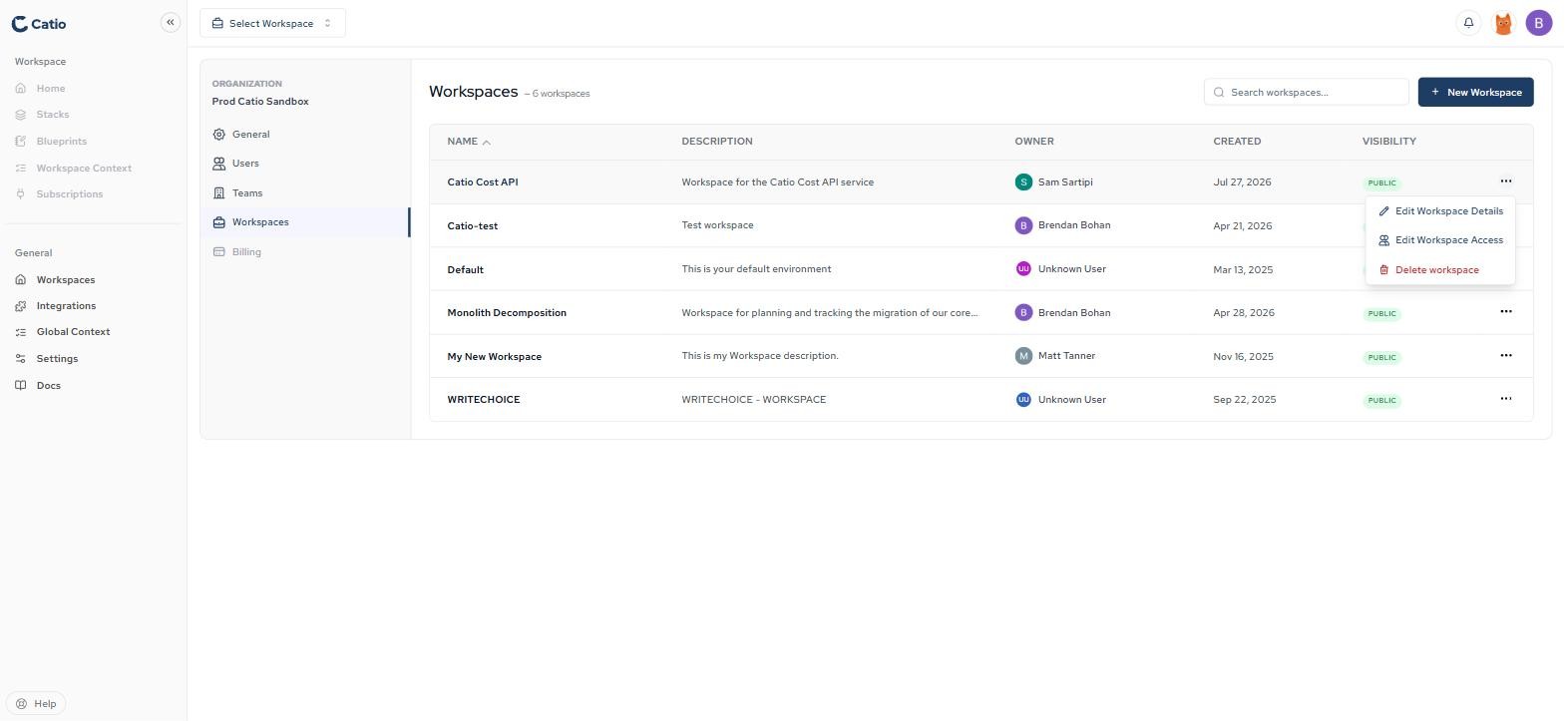Click the Public badge for WRITECHOICE

pyautogui.click(x=1382, y=401)
